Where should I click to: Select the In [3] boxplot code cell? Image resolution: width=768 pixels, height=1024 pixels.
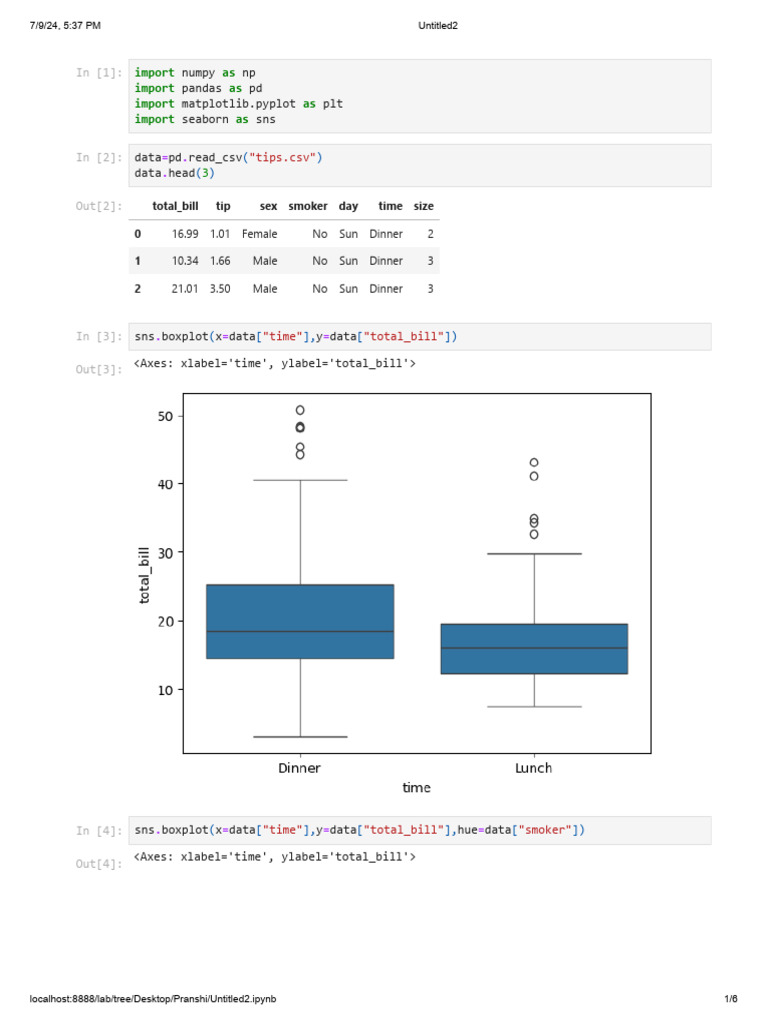pyautogui.click(x=420, y=336)
